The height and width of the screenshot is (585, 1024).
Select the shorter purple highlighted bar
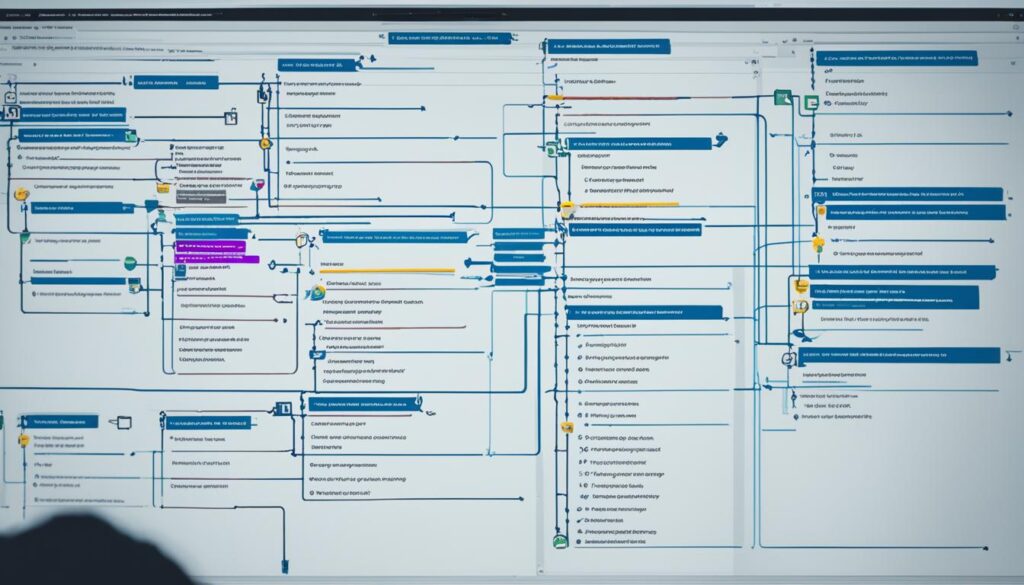pos(210,247)
